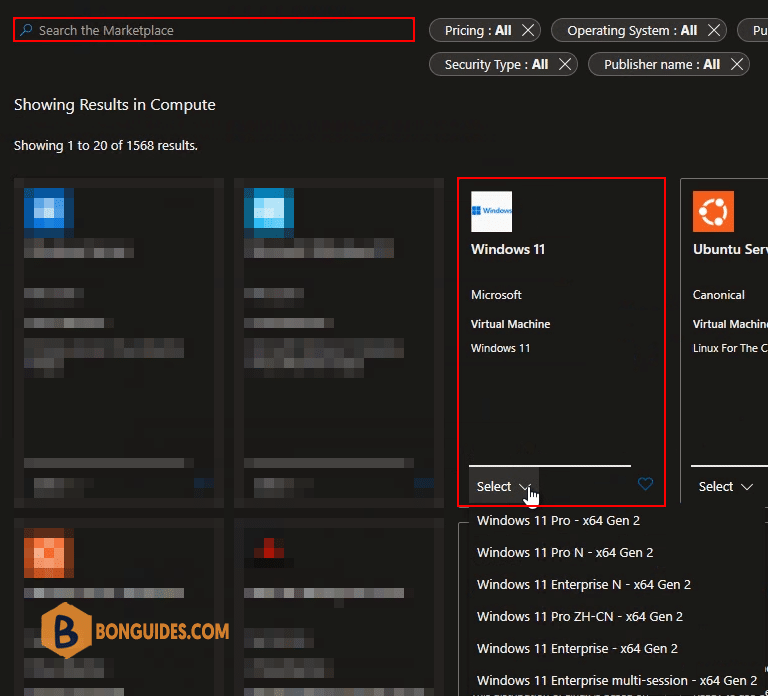Choose Windows 11 Enterprise multi-session - x64 Gen 2
The width and height of the screenshot is (768, 696).
pos(617,680)
